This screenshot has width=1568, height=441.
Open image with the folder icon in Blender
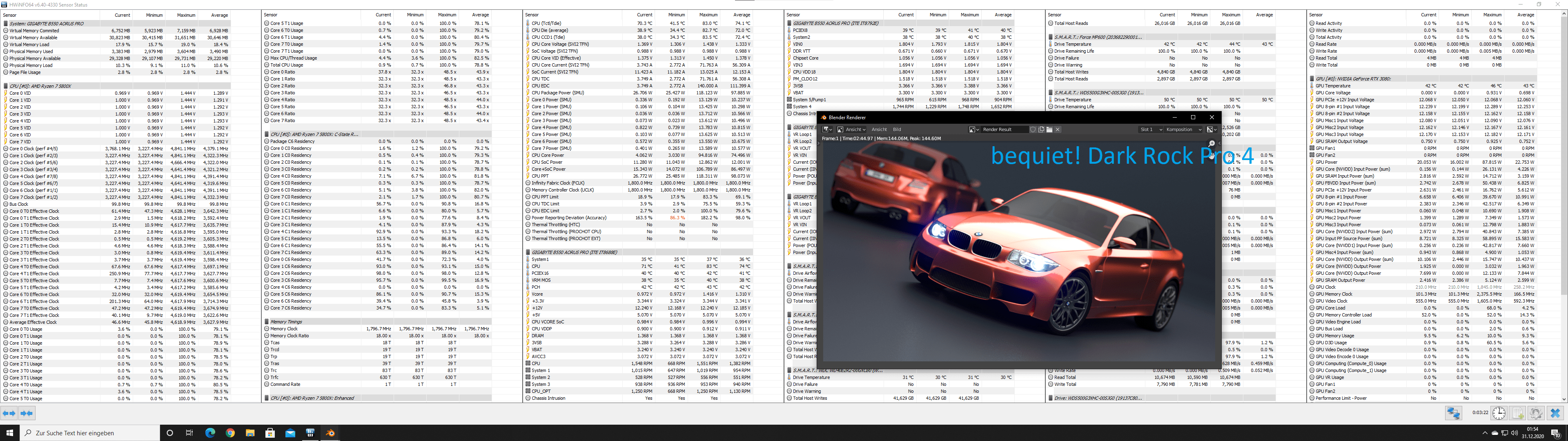[1049, 129]
